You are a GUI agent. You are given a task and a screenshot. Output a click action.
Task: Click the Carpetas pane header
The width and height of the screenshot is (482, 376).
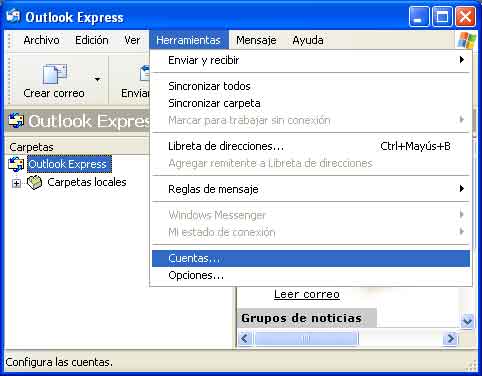(77, 147)
